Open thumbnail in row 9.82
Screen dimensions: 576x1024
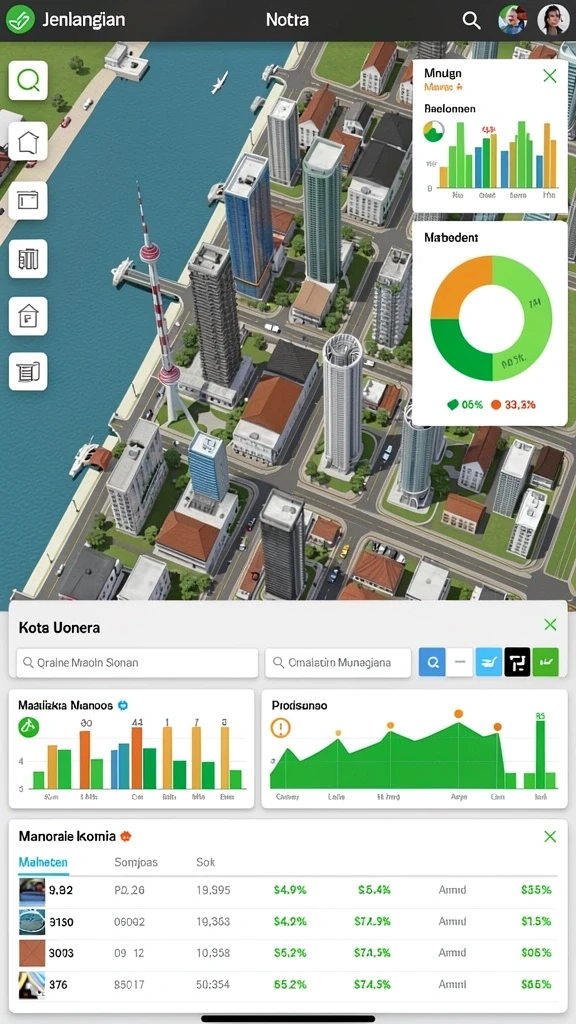pyautogui.click(x=32, y=890)
